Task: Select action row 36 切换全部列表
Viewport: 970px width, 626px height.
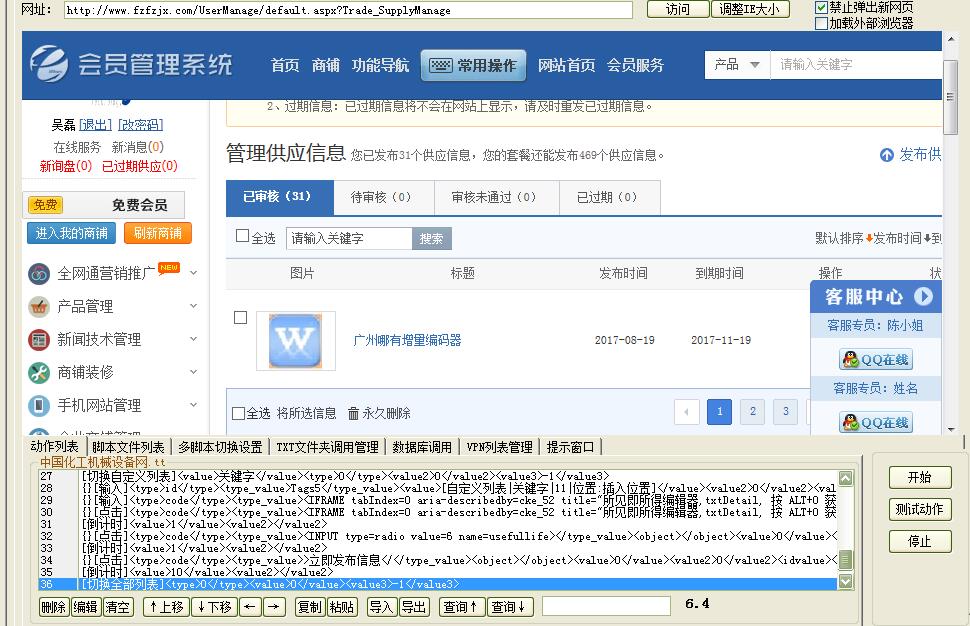Action: [437, 584]
